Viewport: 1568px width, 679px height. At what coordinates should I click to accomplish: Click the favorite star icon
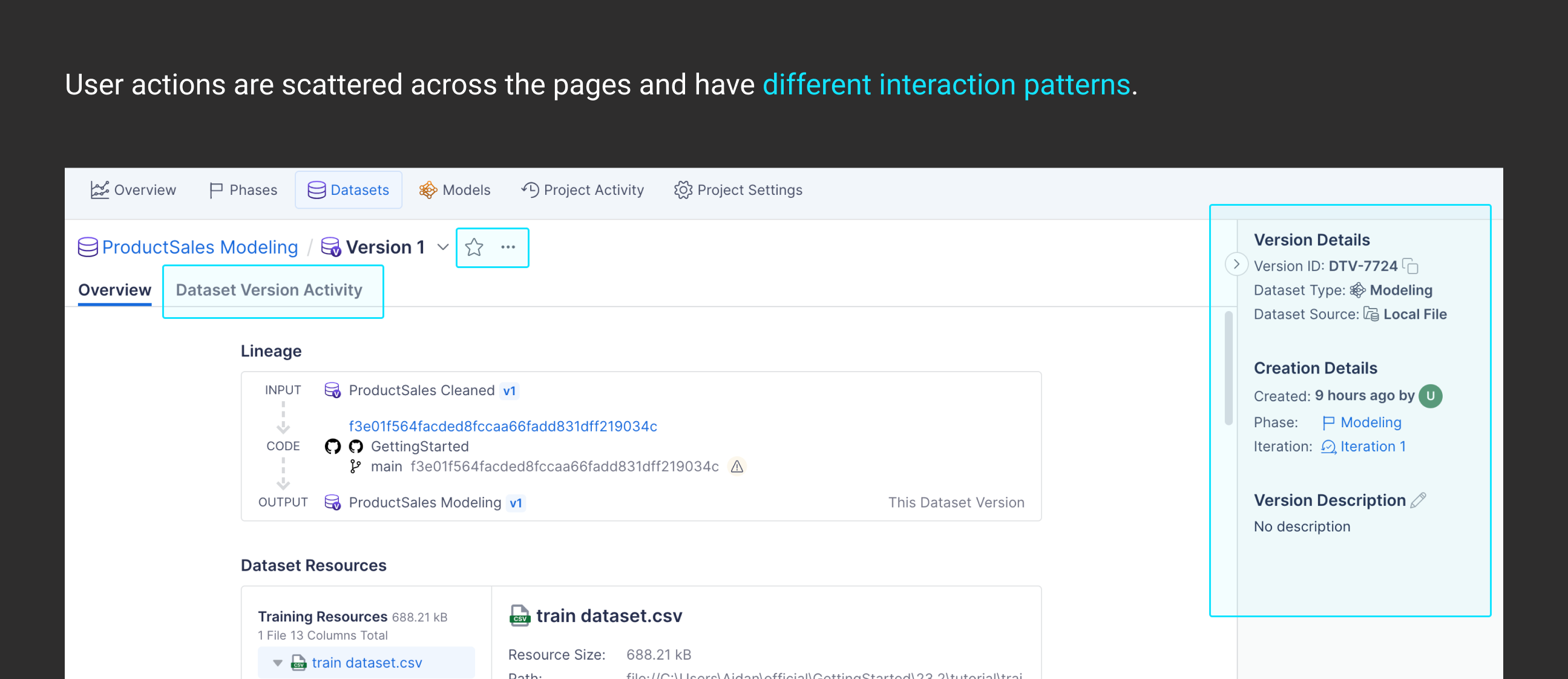pyautogui.click(x=474, y=247)
